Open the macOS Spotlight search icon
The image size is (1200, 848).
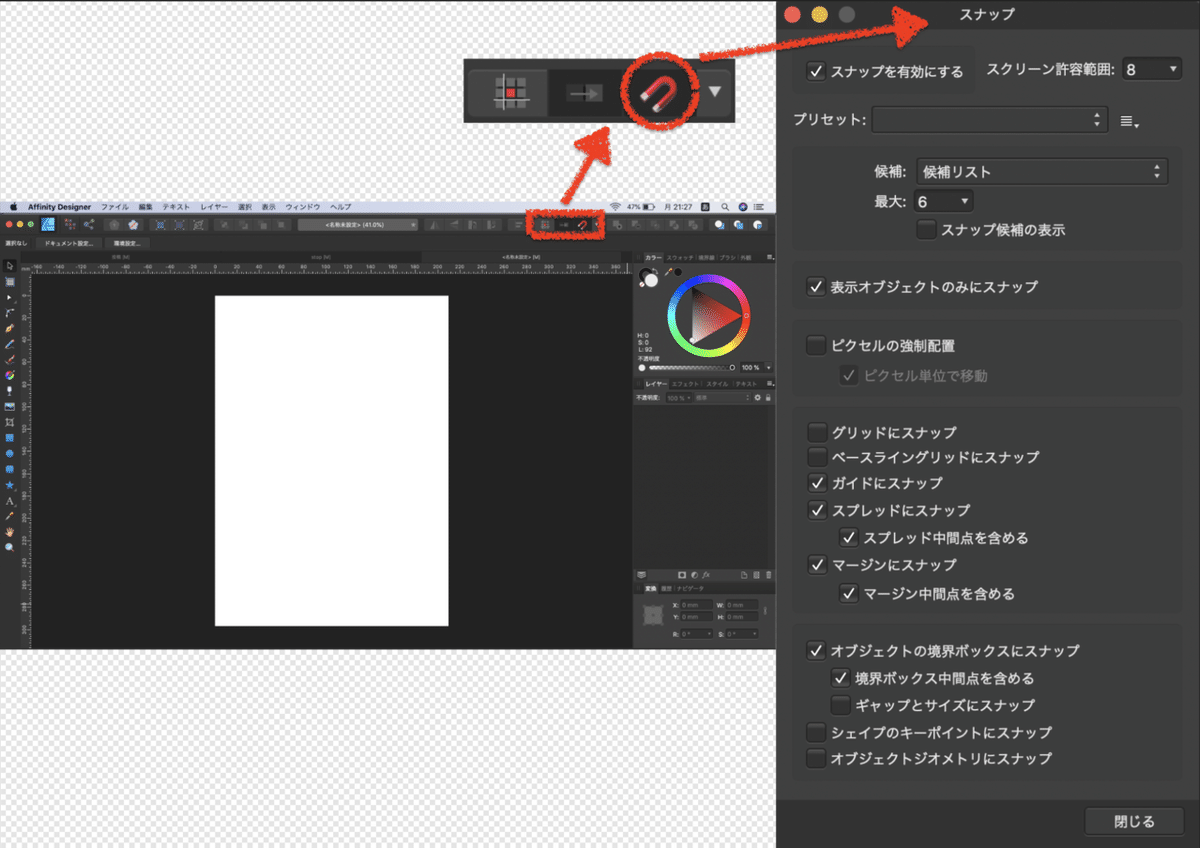(x=725, y=207)
